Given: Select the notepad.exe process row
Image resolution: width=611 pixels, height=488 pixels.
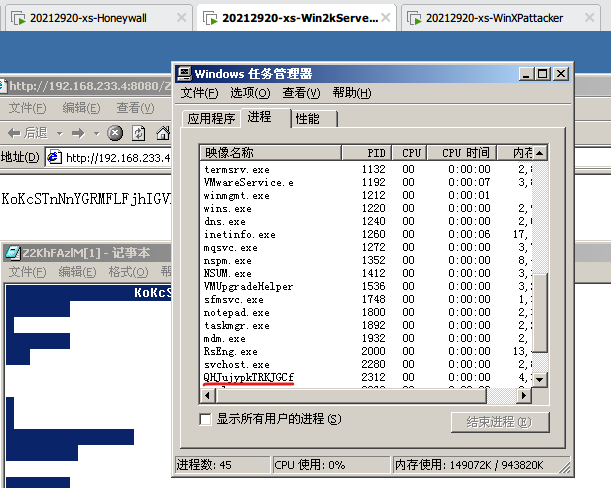Looking at the screenshot, I should [366, 312].
